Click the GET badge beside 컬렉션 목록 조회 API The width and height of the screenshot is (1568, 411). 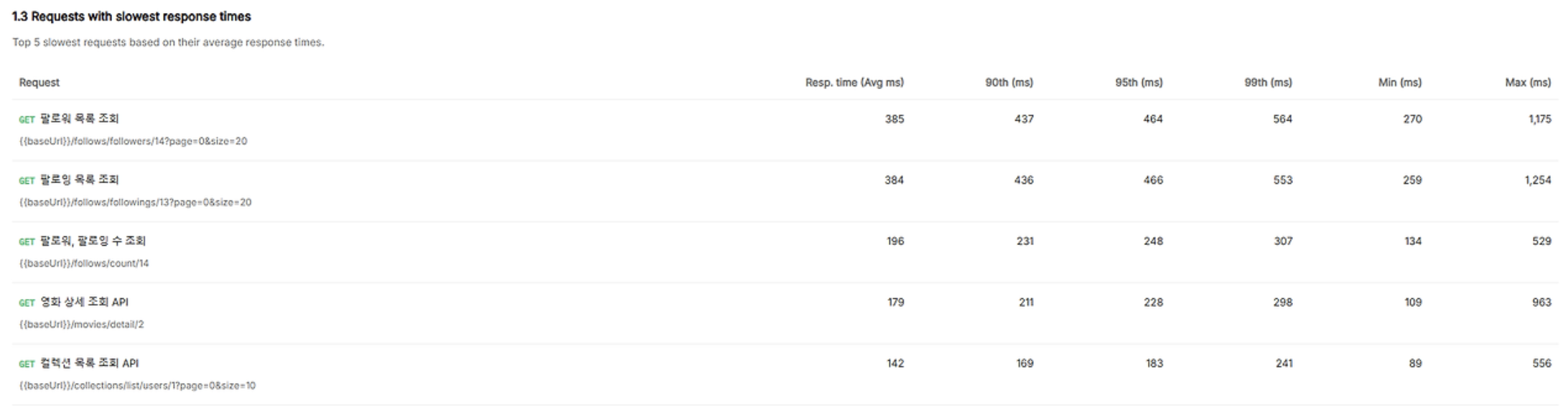pos(27,364)
